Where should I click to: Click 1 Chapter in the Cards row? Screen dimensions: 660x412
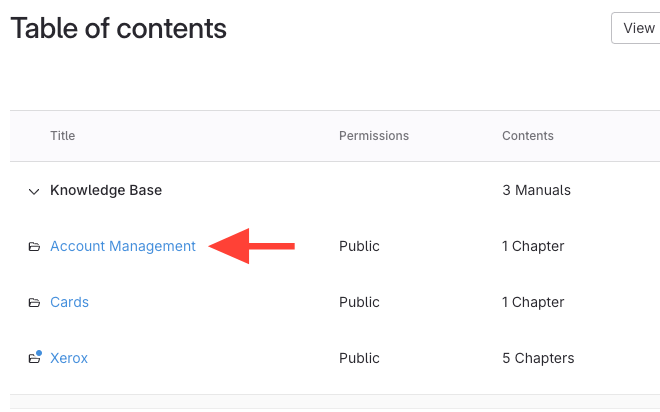[533, 302]
